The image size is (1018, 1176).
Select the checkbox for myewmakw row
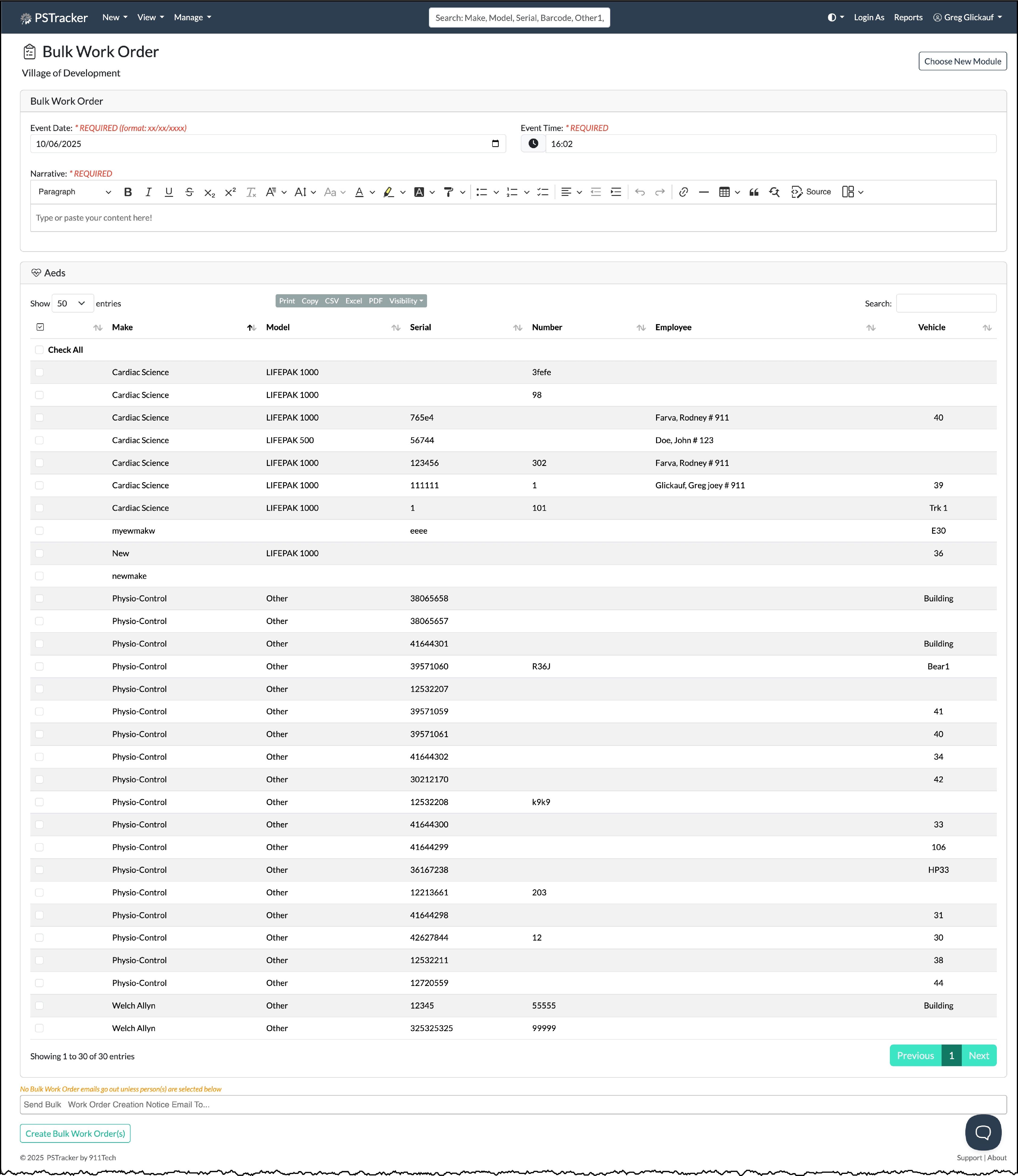click(39, 531)
